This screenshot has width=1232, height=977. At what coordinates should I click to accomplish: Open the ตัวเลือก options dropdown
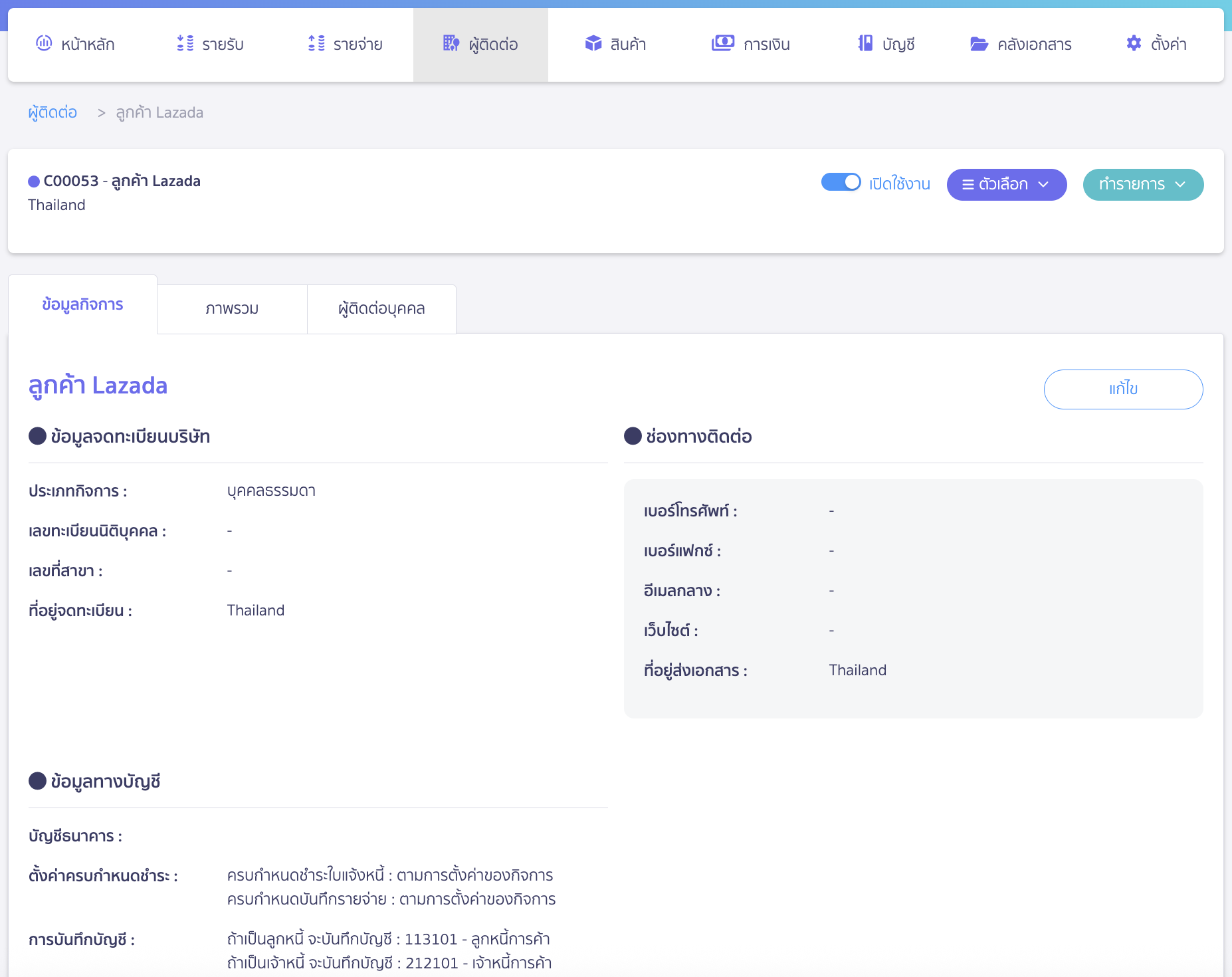tap(1006, 185)
